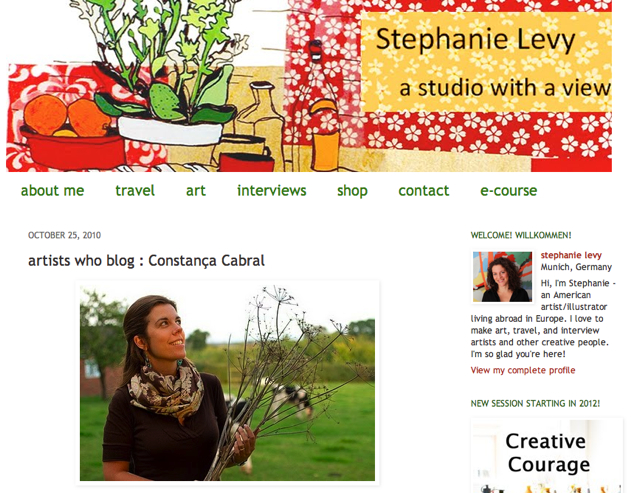
Task: Open the stephanie levy profile name link
Action: click(x=571, y=255)
